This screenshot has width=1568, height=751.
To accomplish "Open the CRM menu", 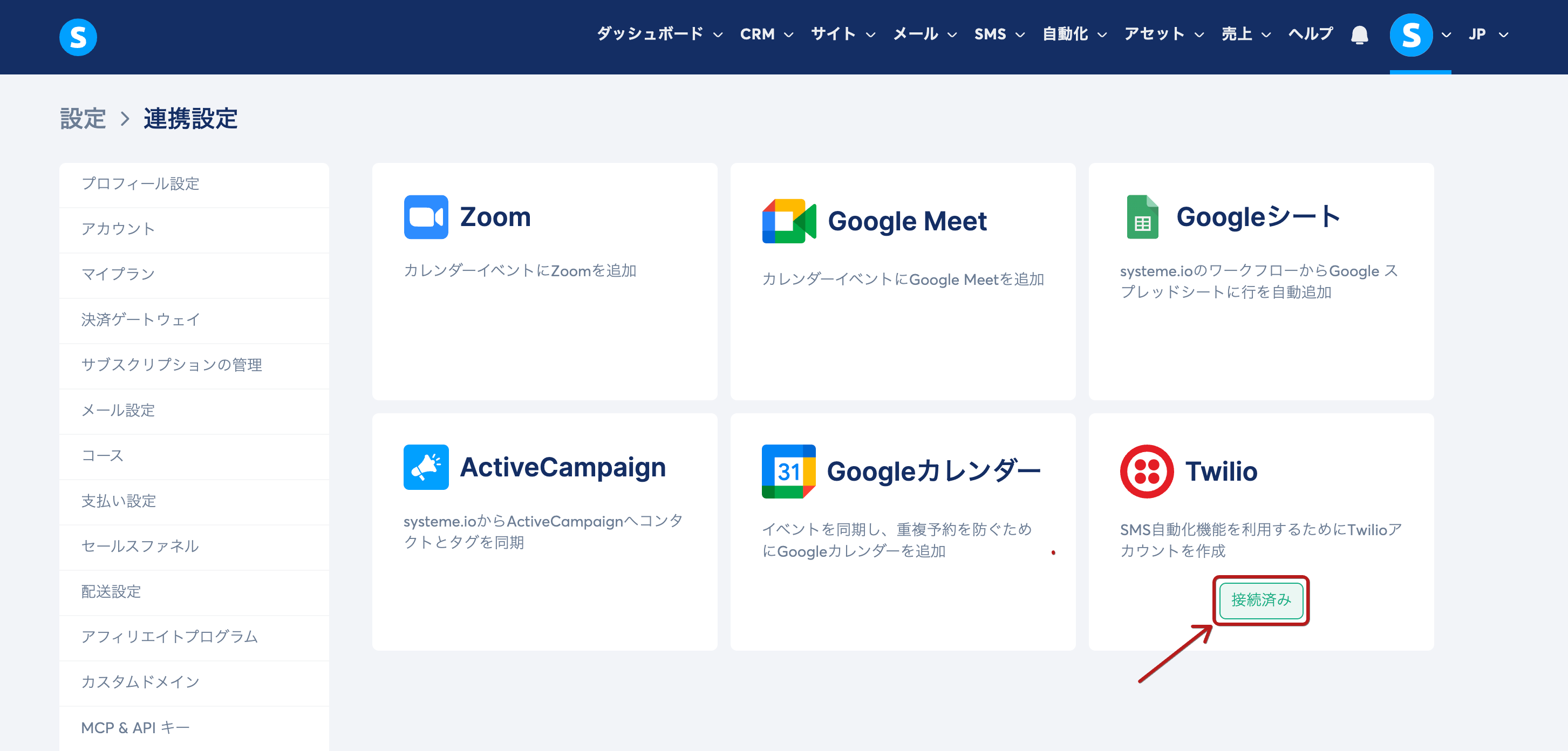I will 757,34.
